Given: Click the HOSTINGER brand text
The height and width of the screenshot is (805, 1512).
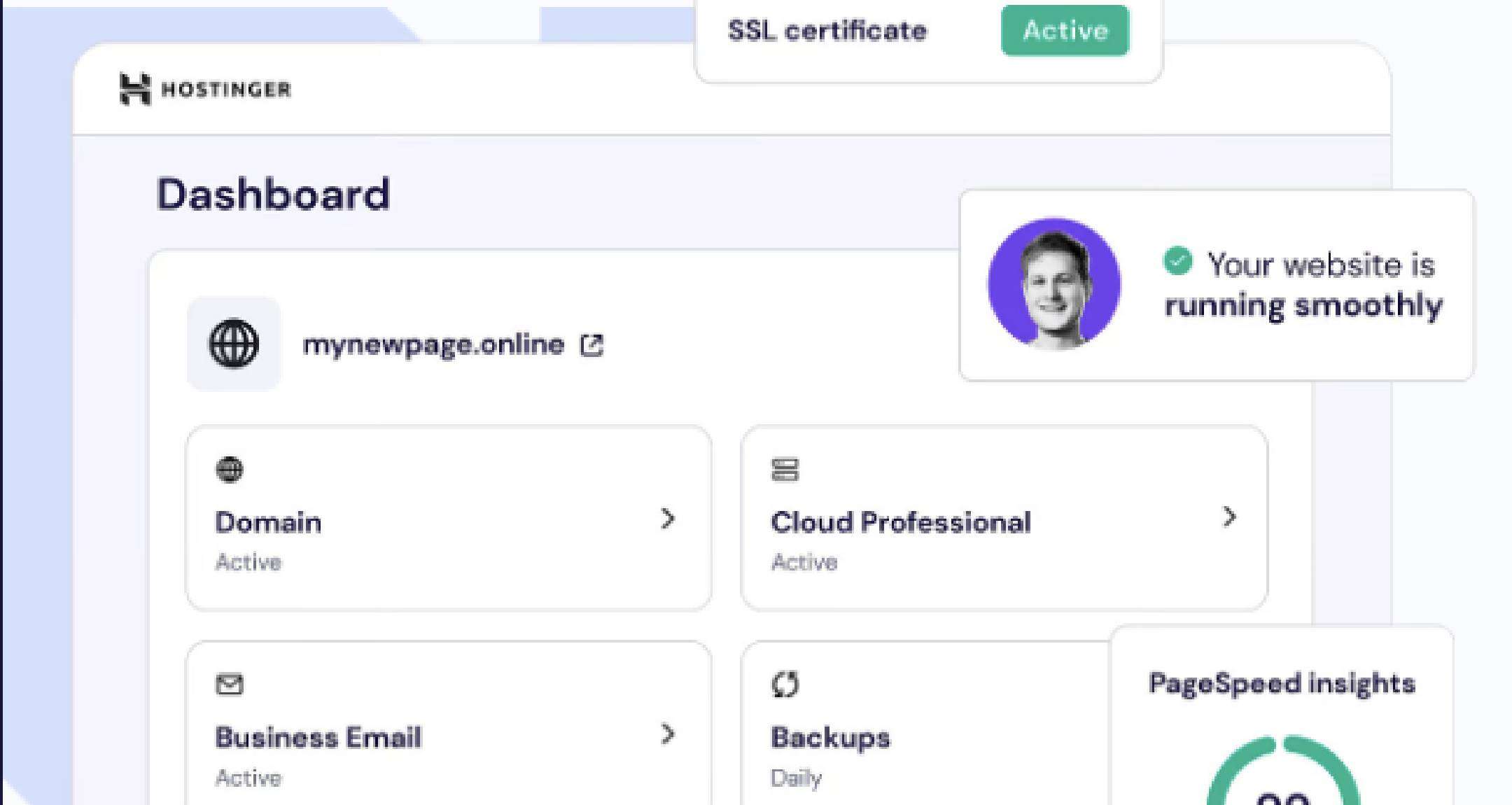Looking at the screenshot, I should (x=225, y=90).
